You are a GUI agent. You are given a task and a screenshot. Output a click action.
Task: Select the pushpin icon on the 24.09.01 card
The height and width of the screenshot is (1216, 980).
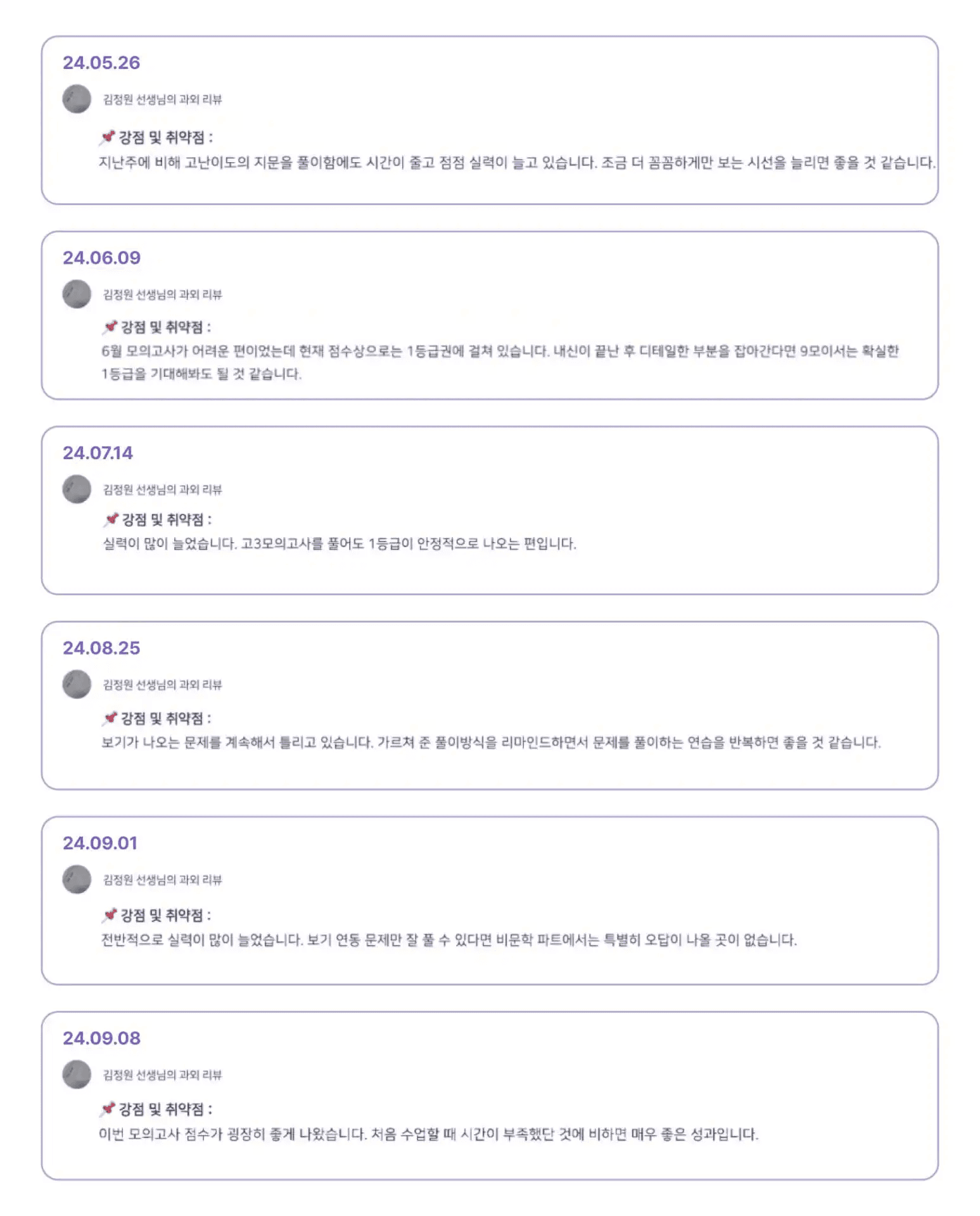[110, 915]
